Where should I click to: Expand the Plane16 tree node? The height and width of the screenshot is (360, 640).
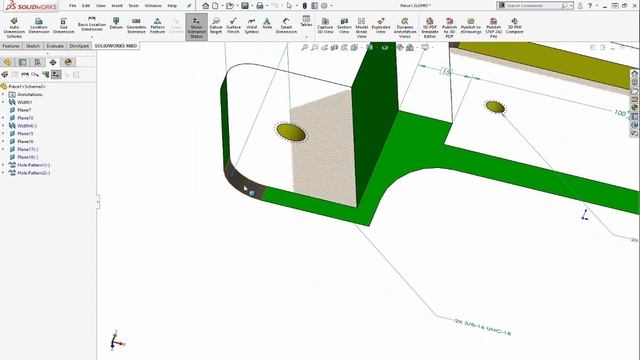click(3, 141)
